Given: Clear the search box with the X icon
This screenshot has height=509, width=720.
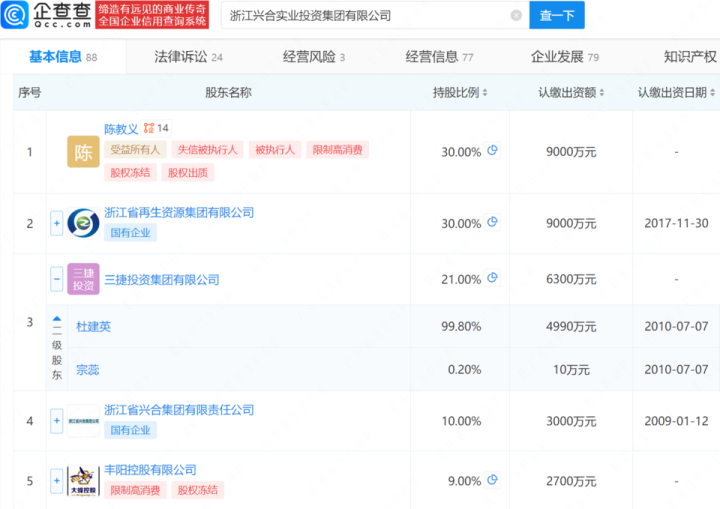Looking at the screenshot, I should pyautogui.click(x=516, y=15).
